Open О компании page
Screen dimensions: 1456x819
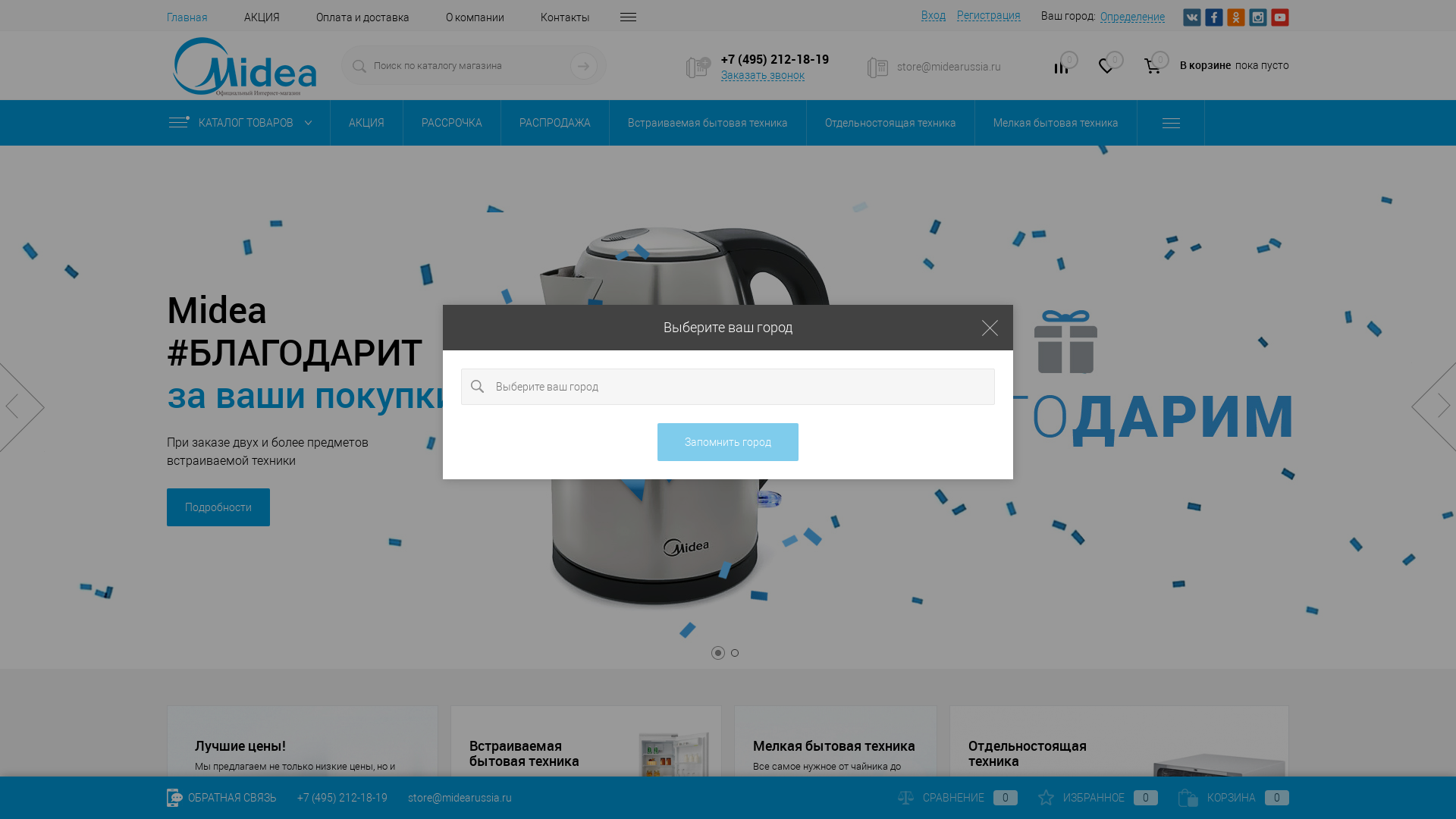pyautogui.click(x=475, y=17)
